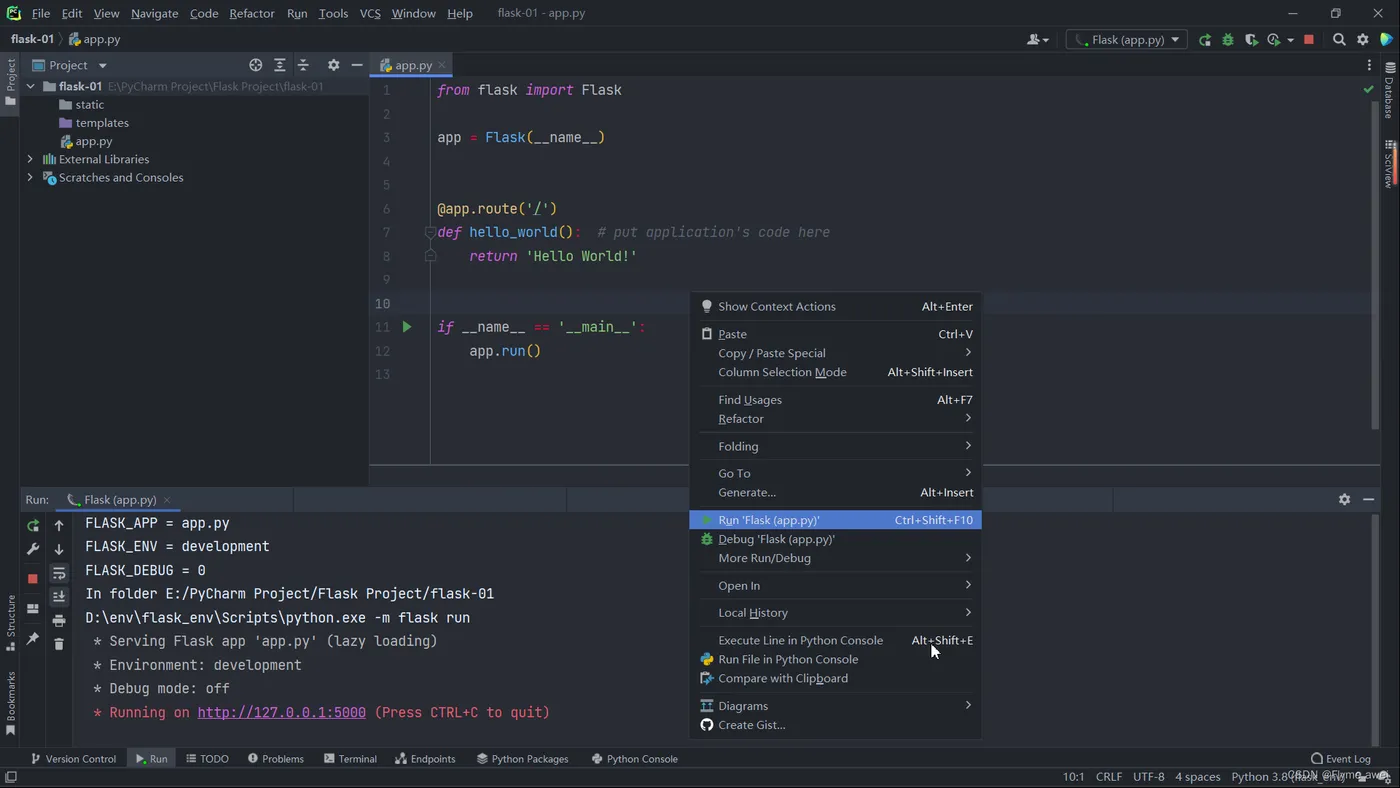The height and width of the screenshot is (788, 1400).
Task: Open the Project view dropdown arrow
Action: (x=102, y=66)
